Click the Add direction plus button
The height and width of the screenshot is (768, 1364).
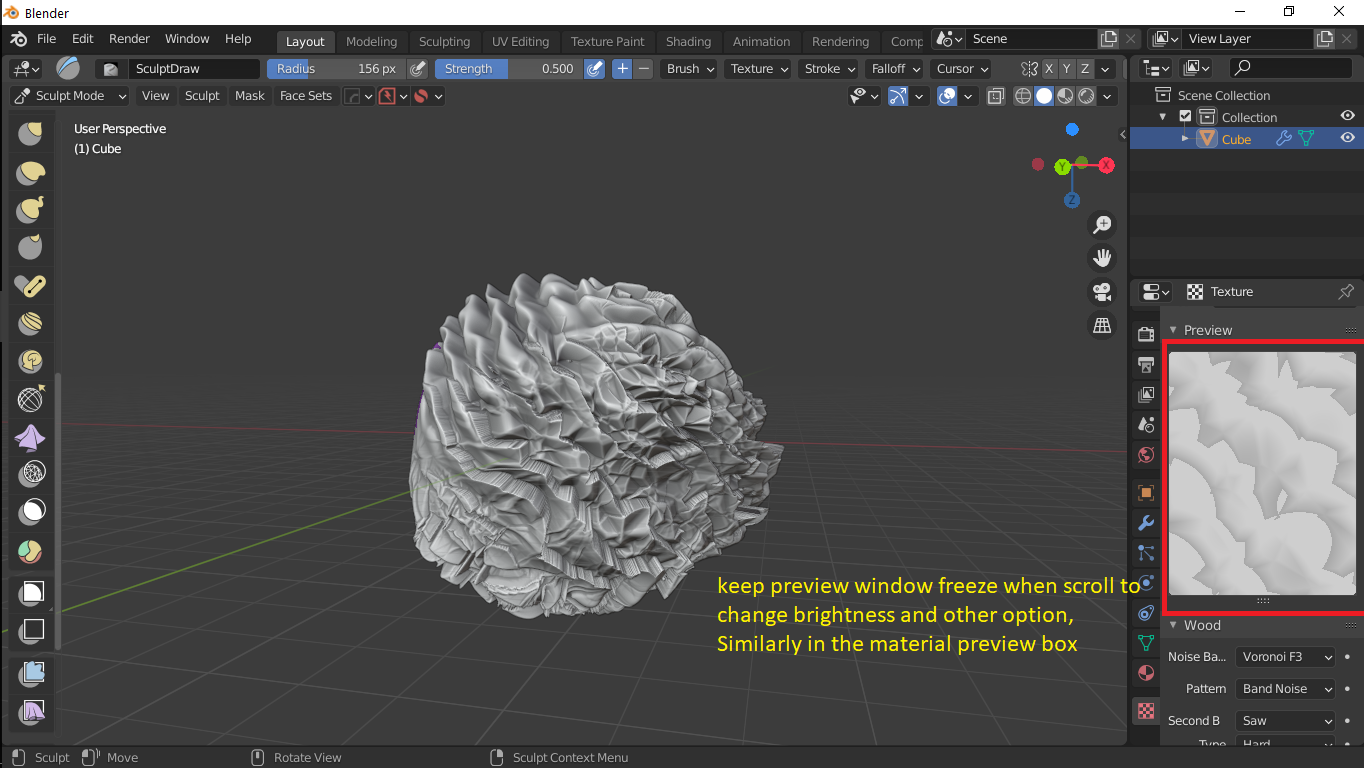tap(622, 69)
